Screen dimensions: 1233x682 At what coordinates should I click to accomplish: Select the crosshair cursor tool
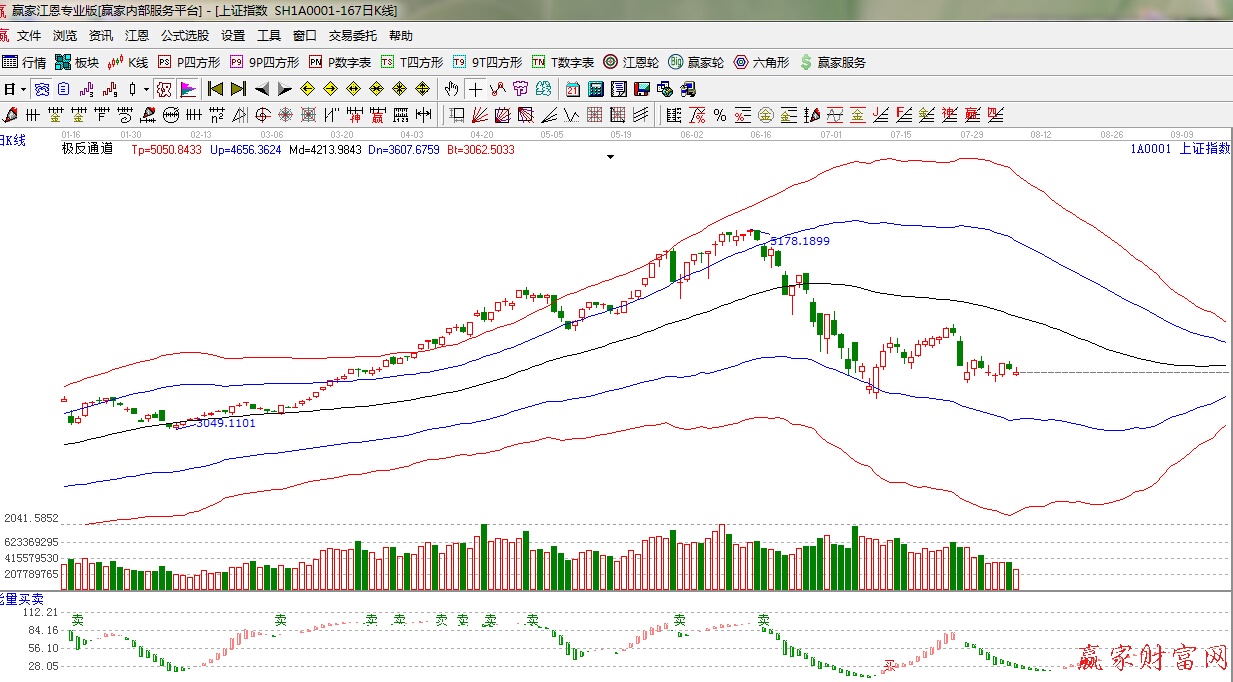[x=475, y=88]
